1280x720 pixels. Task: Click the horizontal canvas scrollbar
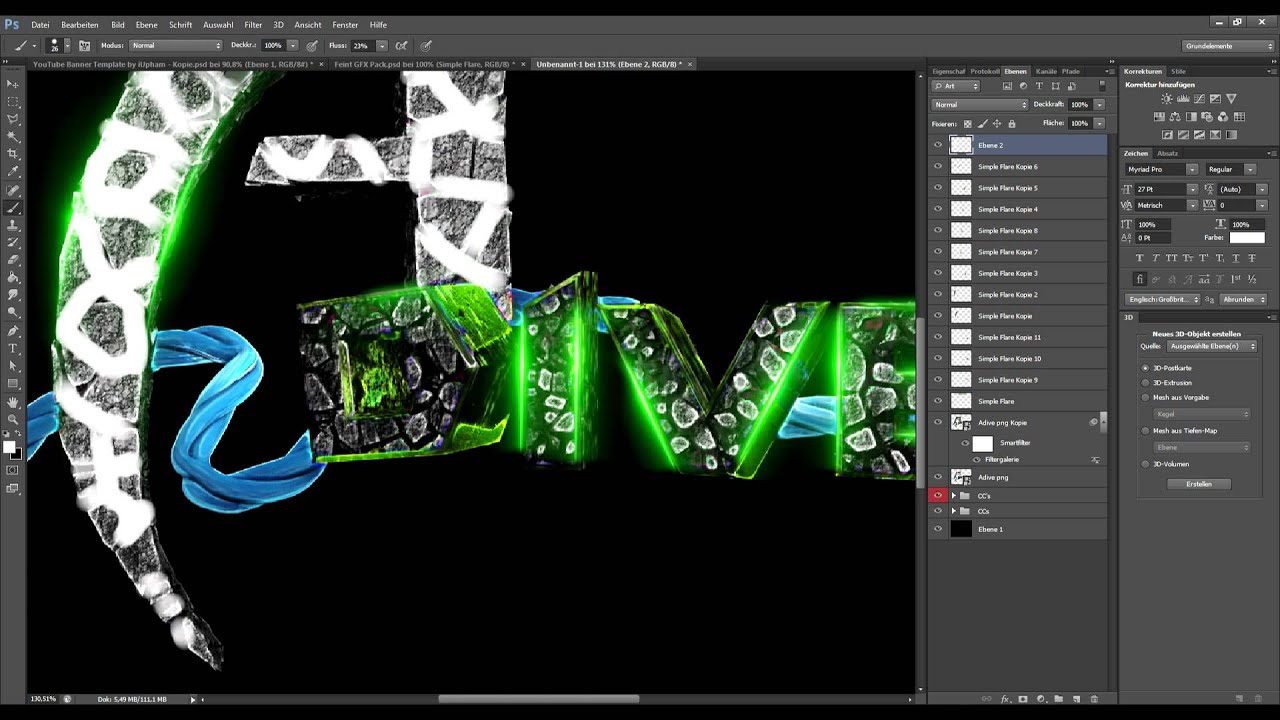click(539, 699)
